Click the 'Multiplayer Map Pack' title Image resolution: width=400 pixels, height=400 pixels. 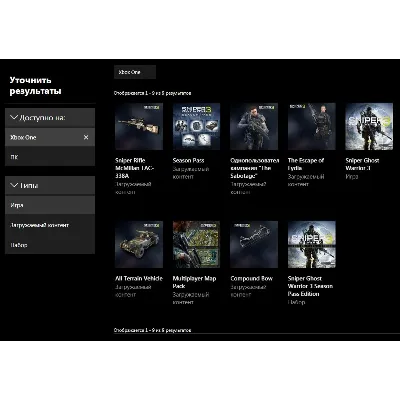[x=194, y=282]
